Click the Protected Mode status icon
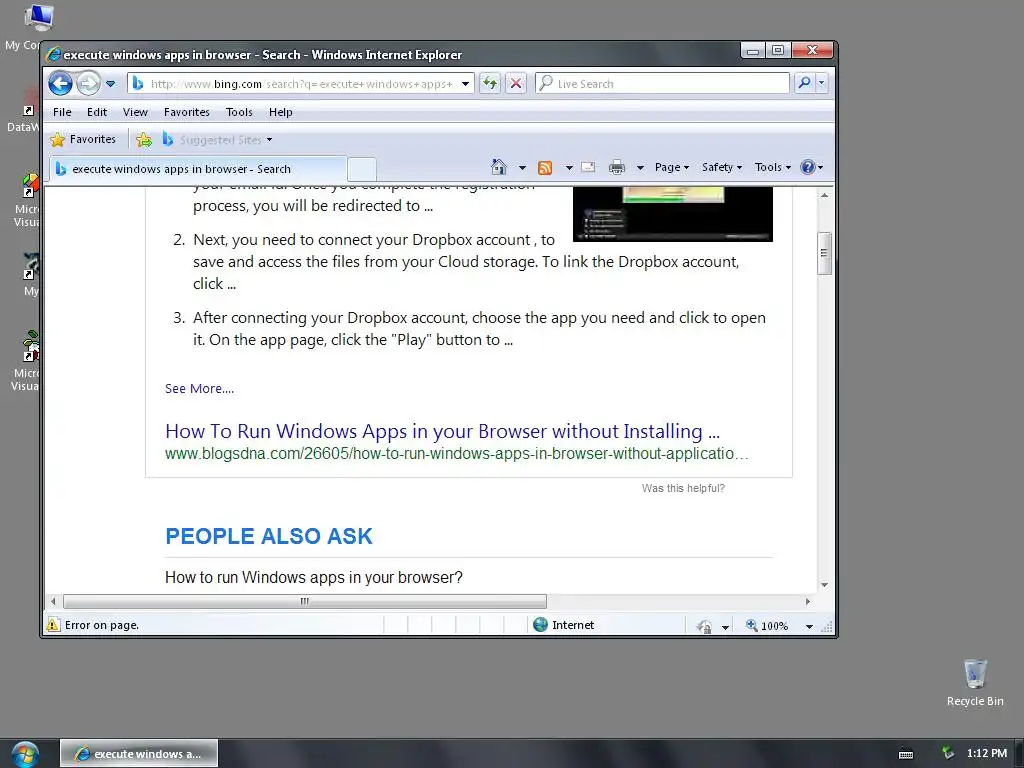Image resolution: width=1024 pixels, height=768 pixels. coord(704,626)
